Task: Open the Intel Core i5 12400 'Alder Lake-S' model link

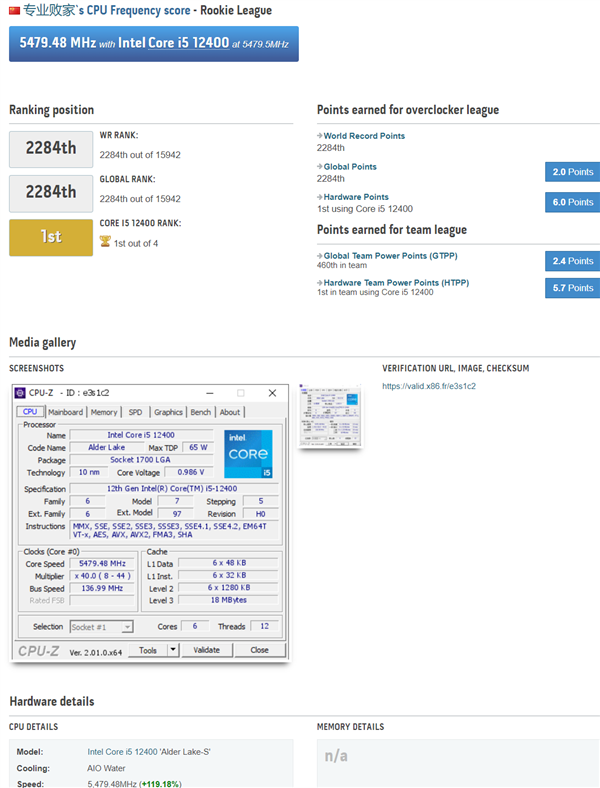Action: (x=149, y=752)
